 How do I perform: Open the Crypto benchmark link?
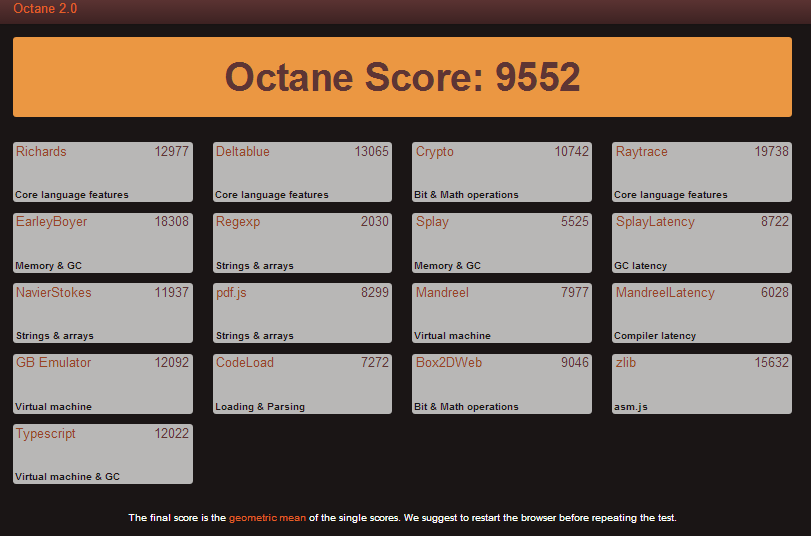coord(435,152)
